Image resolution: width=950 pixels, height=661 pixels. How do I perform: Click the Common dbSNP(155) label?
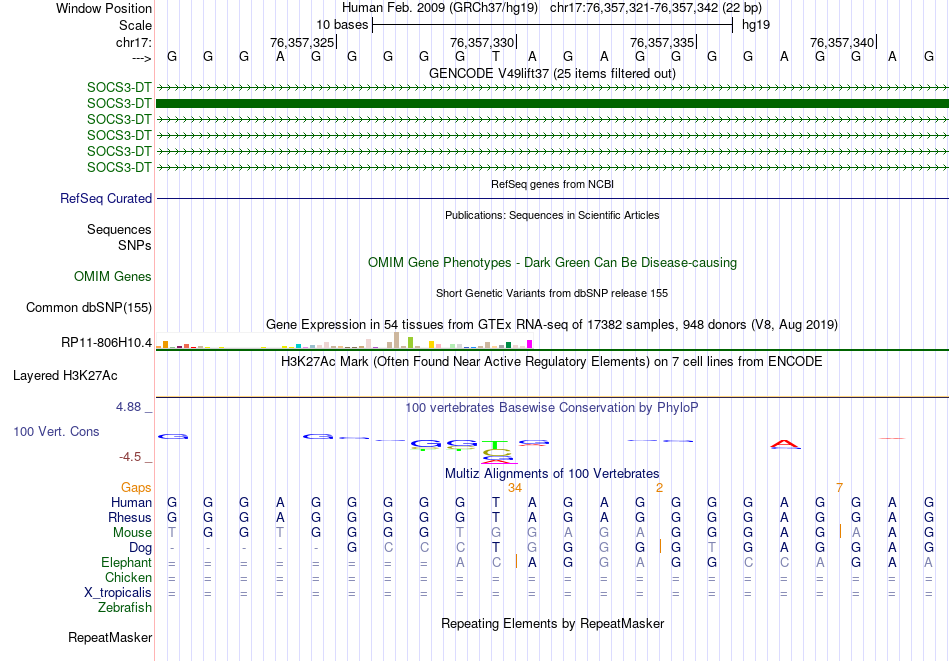tap(89, 307)
